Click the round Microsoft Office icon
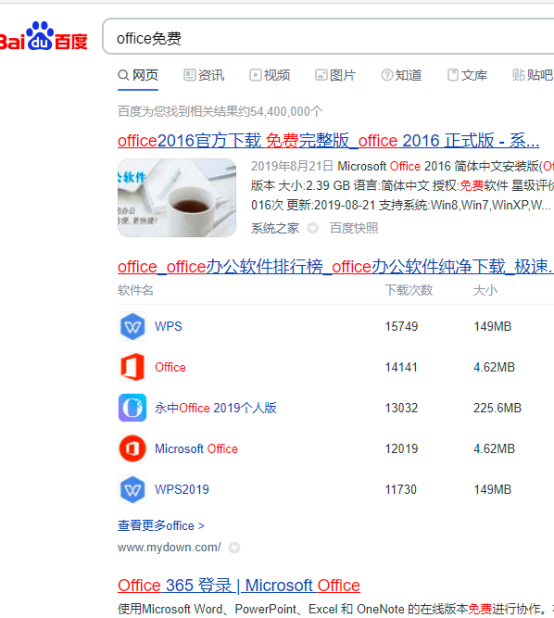The height and width of the screenshot is (618, 554). pos(132,449)
